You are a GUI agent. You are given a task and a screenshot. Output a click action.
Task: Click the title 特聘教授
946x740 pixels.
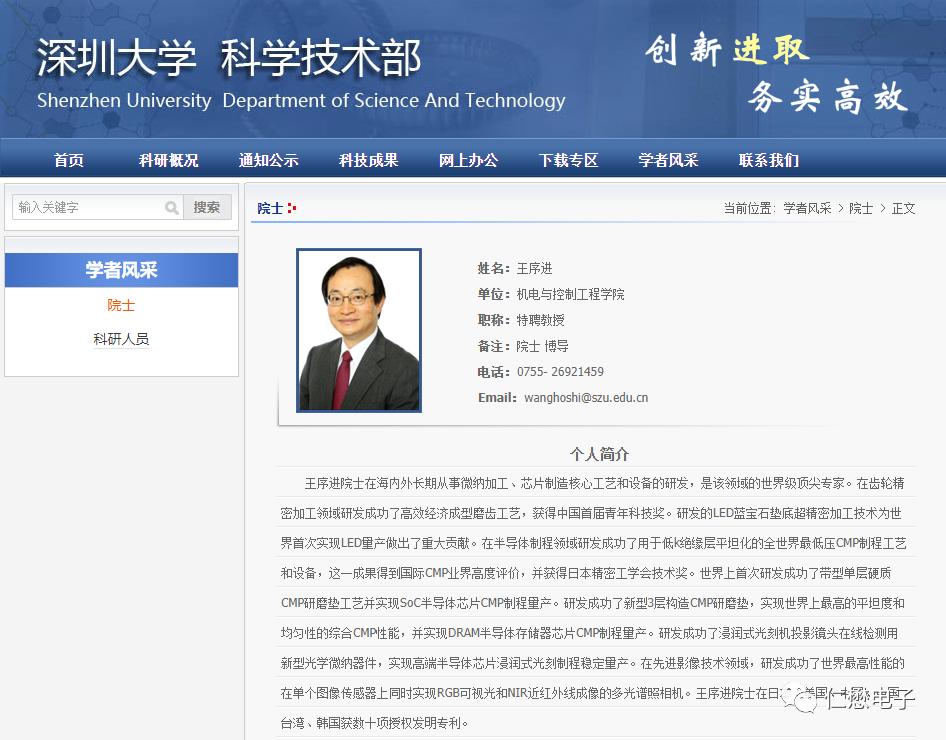pos(541,320)
